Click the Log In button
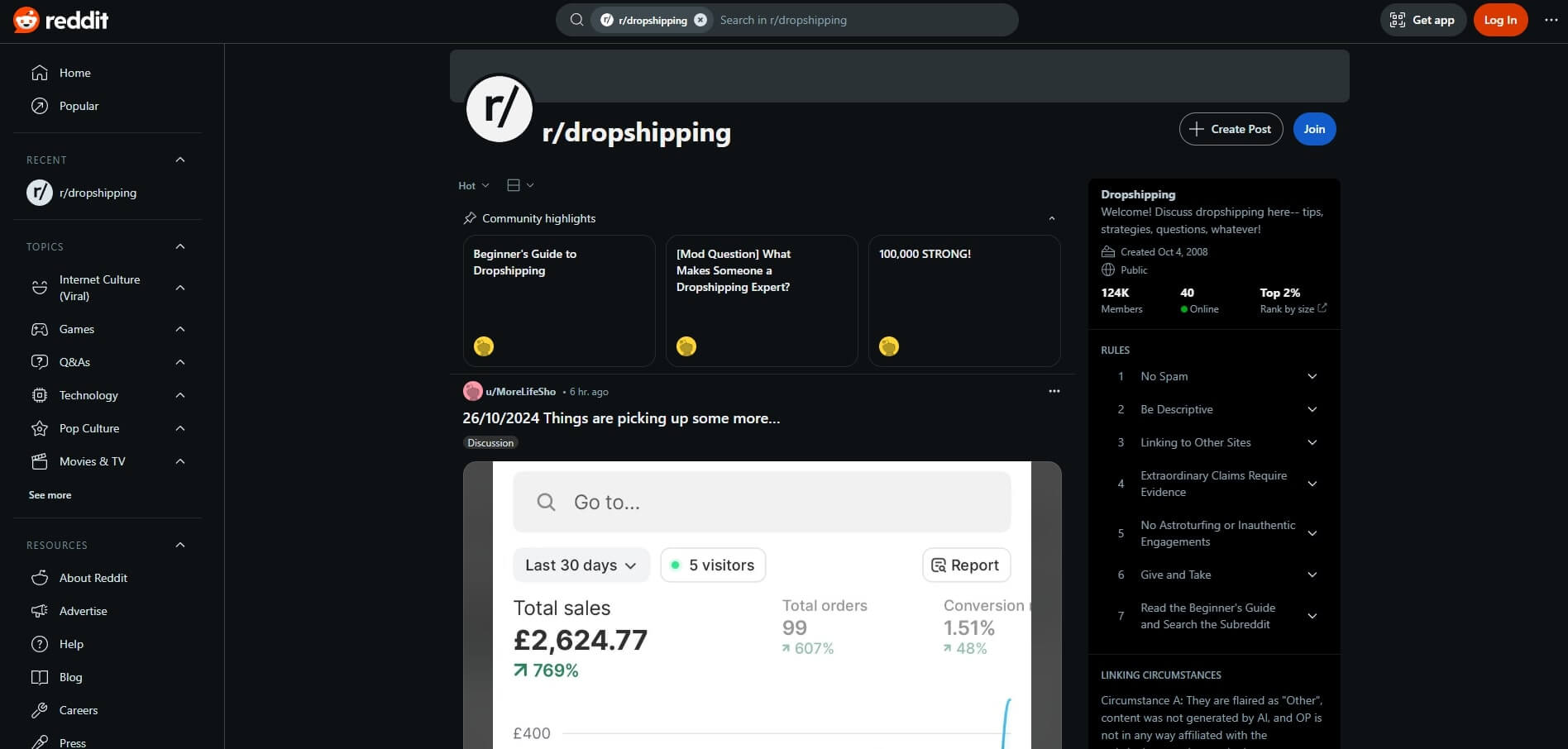Image resolution: width=1568 pixels, height=749 pixels. coord(1500,20)
